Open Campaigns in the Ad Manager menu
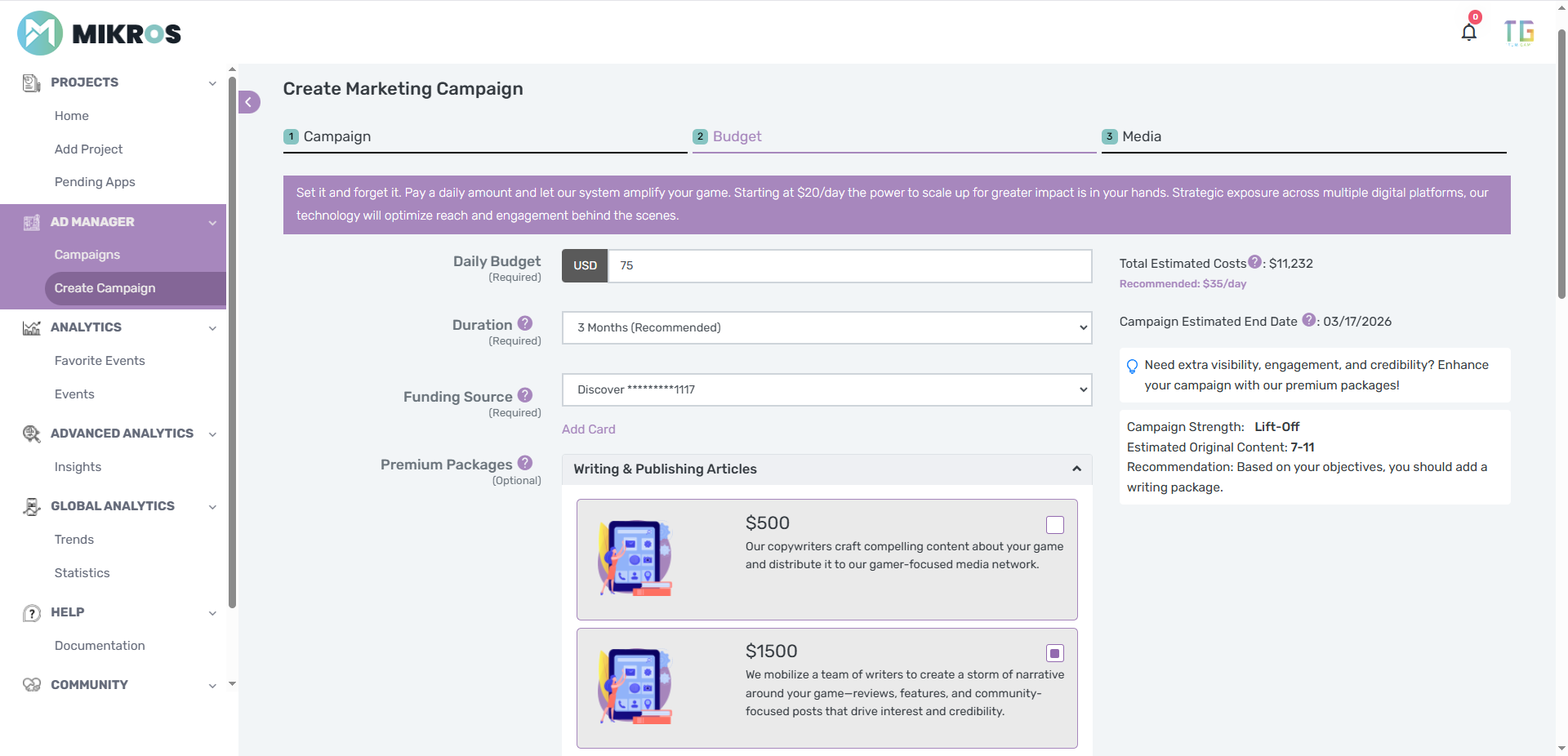 click(87, 255)
